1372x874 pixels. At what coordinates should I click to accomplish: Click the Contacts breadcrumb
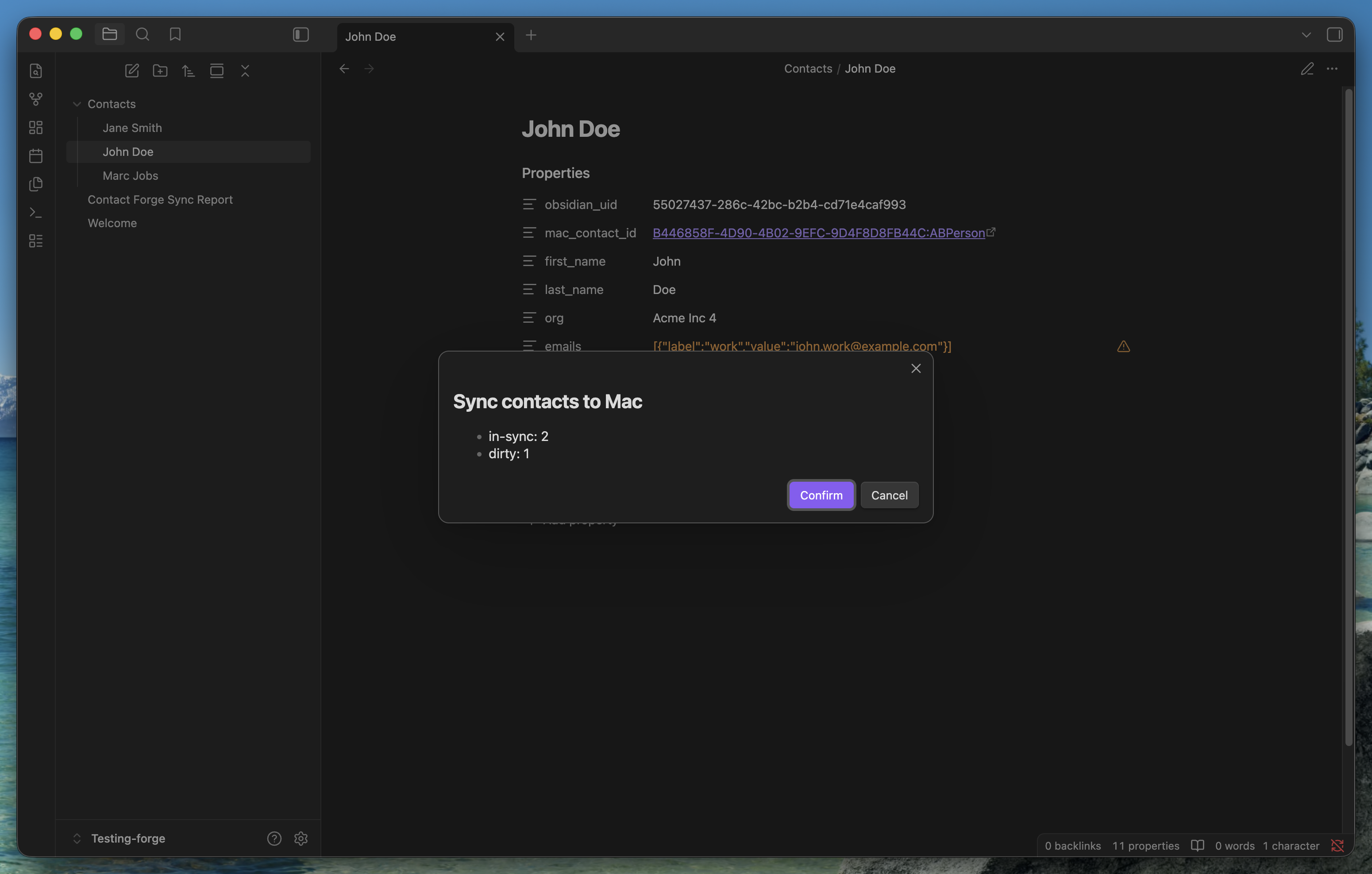808,69
